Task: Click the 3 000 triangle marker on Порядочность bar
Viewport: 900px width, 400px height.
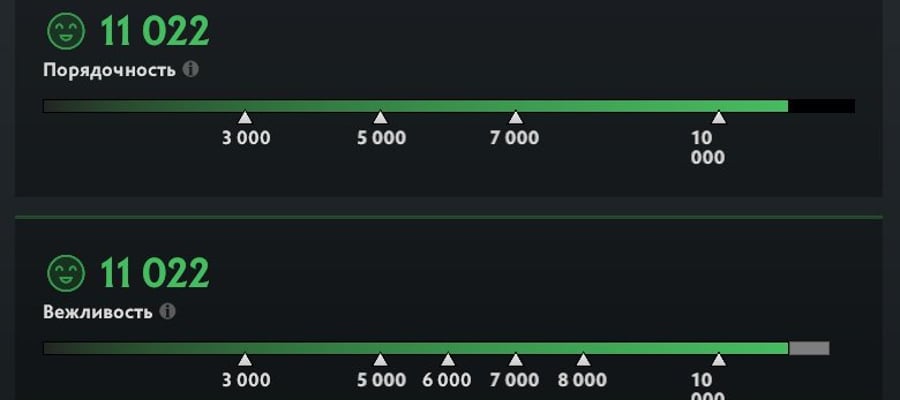Action: click(245, 118)
